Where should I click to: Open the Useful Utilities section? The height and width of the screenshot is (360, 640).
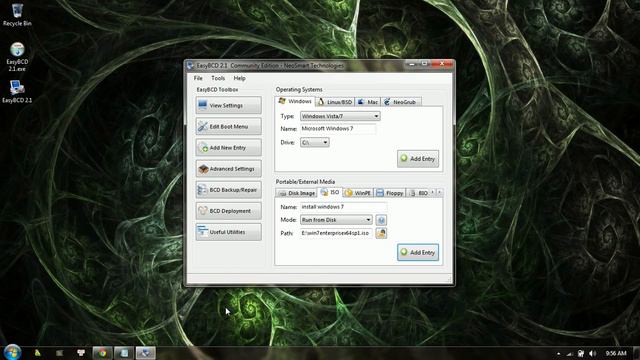(x=229, y=232)
